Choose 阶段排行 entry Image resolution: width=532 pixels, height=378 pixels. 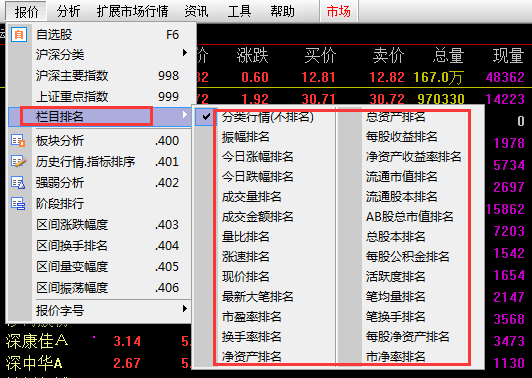tap(101, 204)
